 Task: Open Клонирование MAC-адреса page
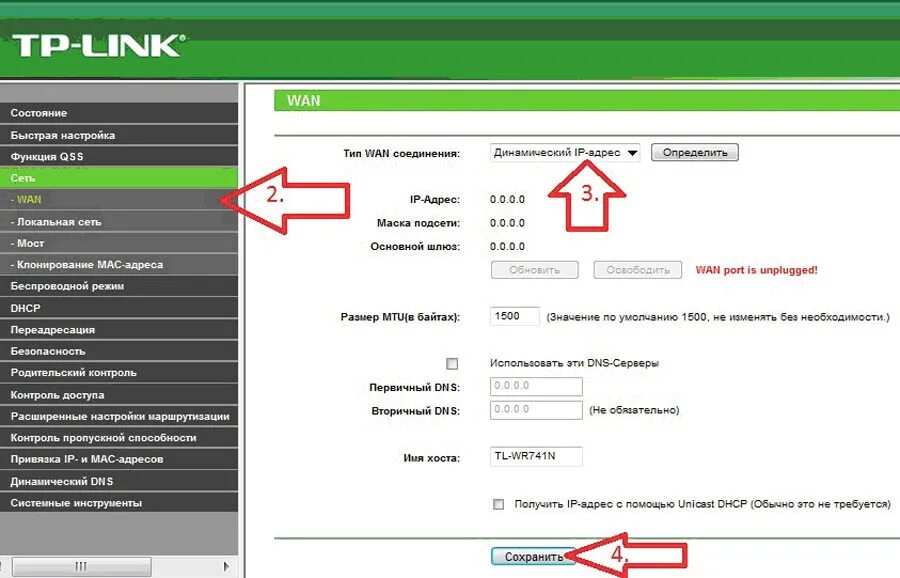pyautogui.click(x=119, y=265)
